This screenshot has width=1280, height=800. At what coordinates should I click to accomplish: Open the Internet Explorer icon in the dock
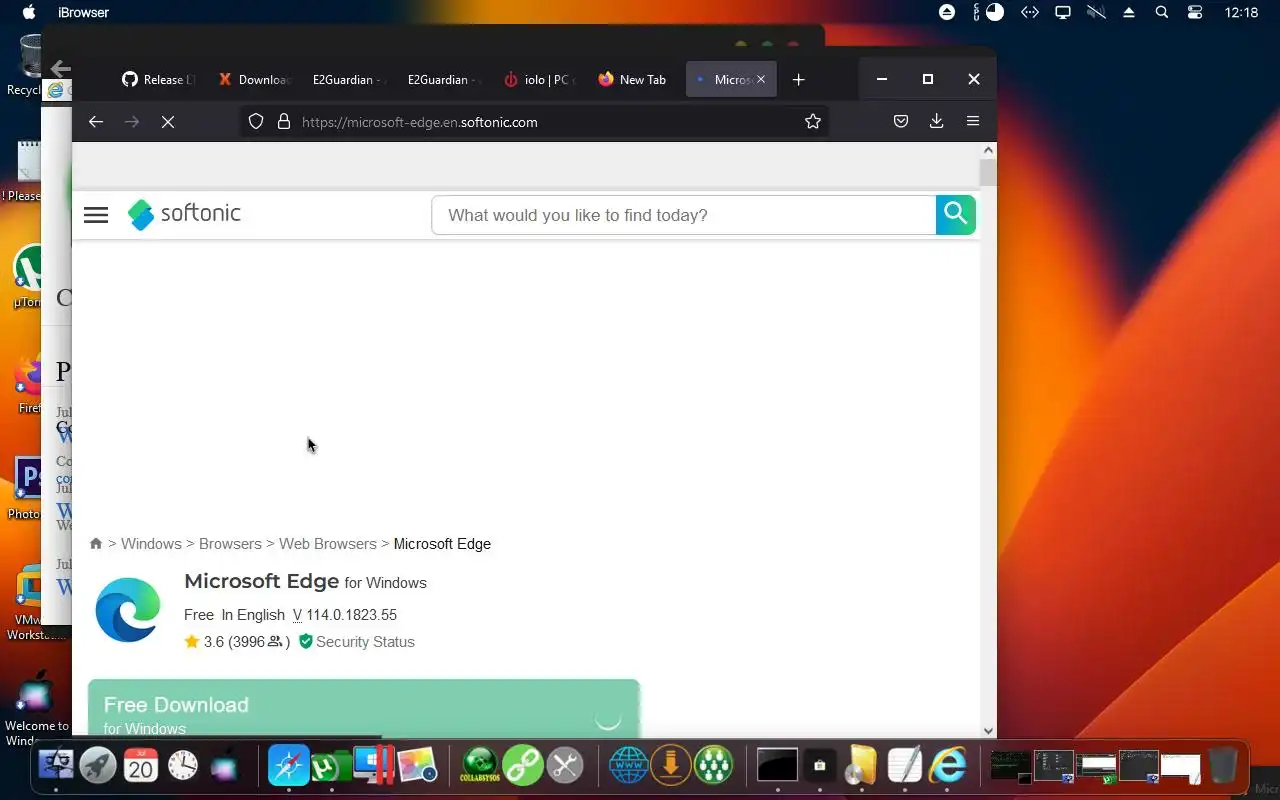coord(947,766)
